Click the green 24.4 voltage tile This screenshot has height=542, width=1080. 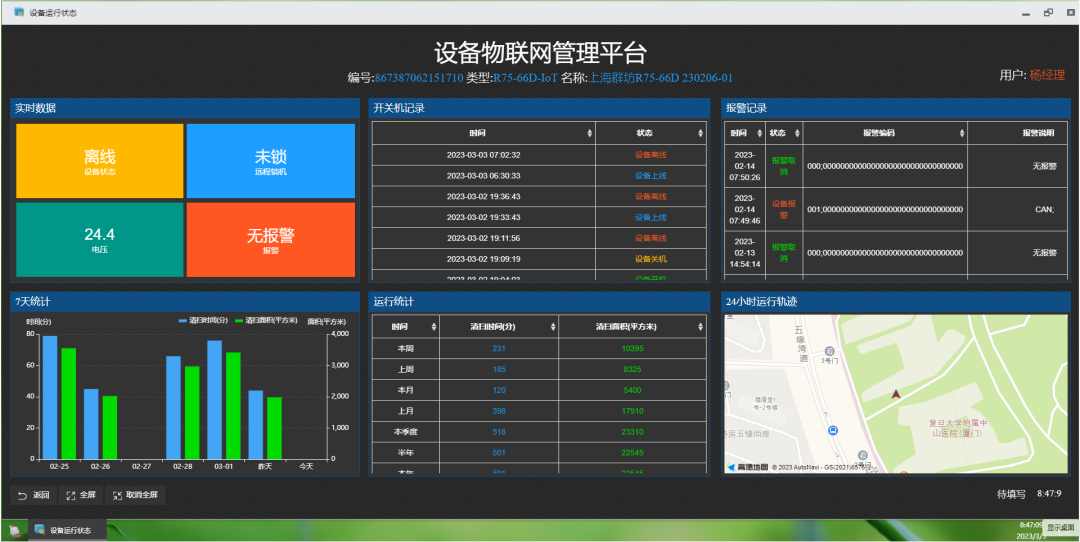pyautogui.click(x=100, y=239)
